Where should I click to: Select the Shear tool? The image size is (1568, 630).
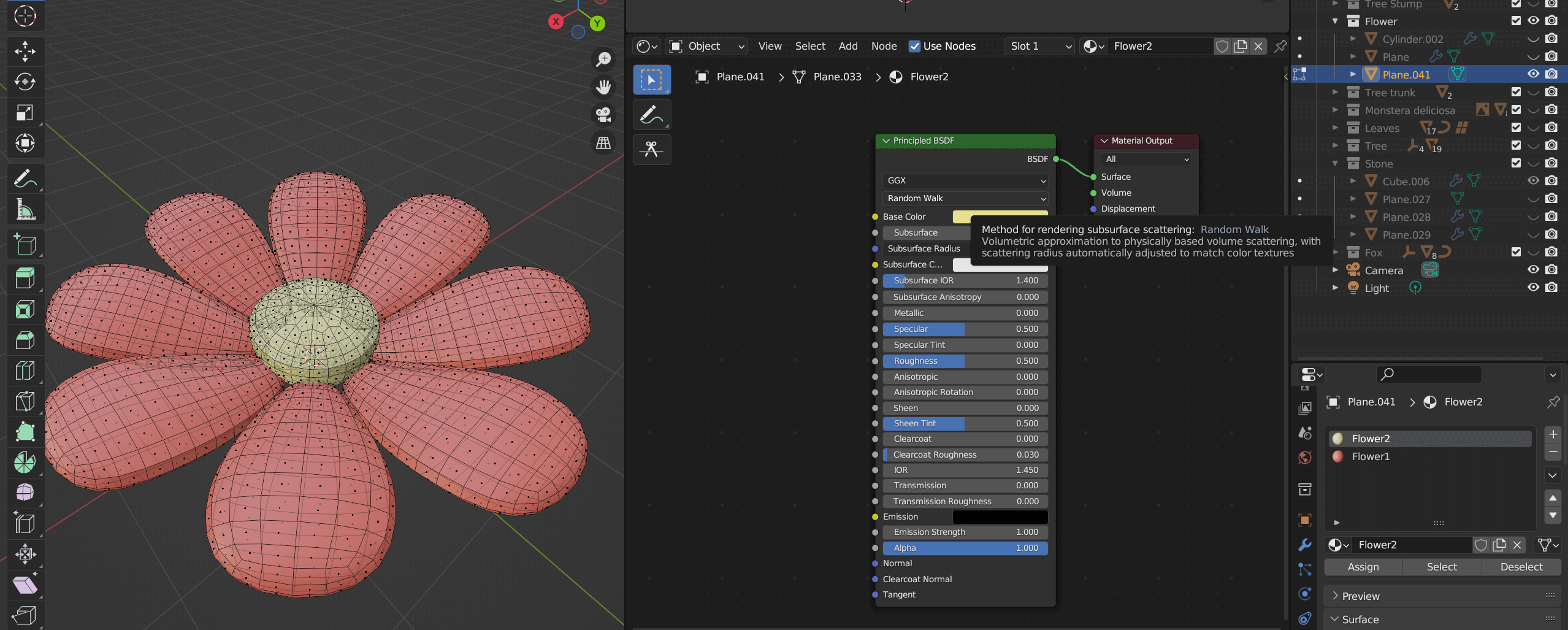tap(25, 585)
